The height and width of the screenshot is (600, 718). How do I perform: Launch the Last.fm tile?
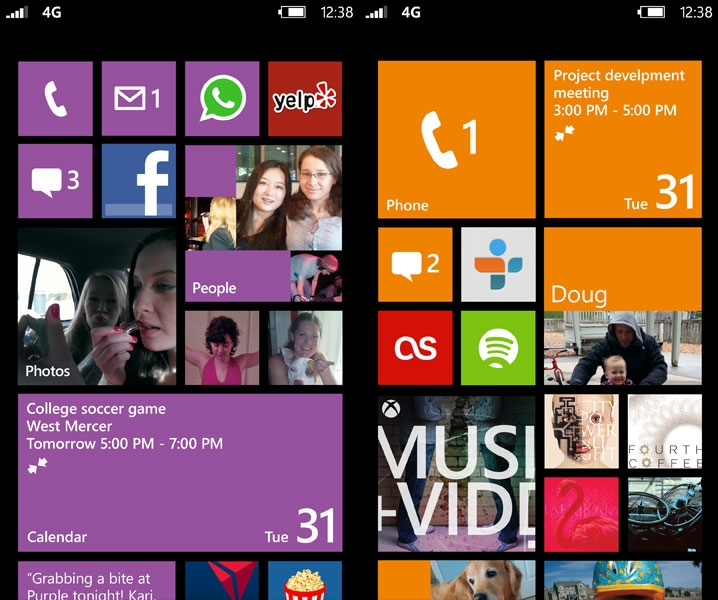pos(415,348)
